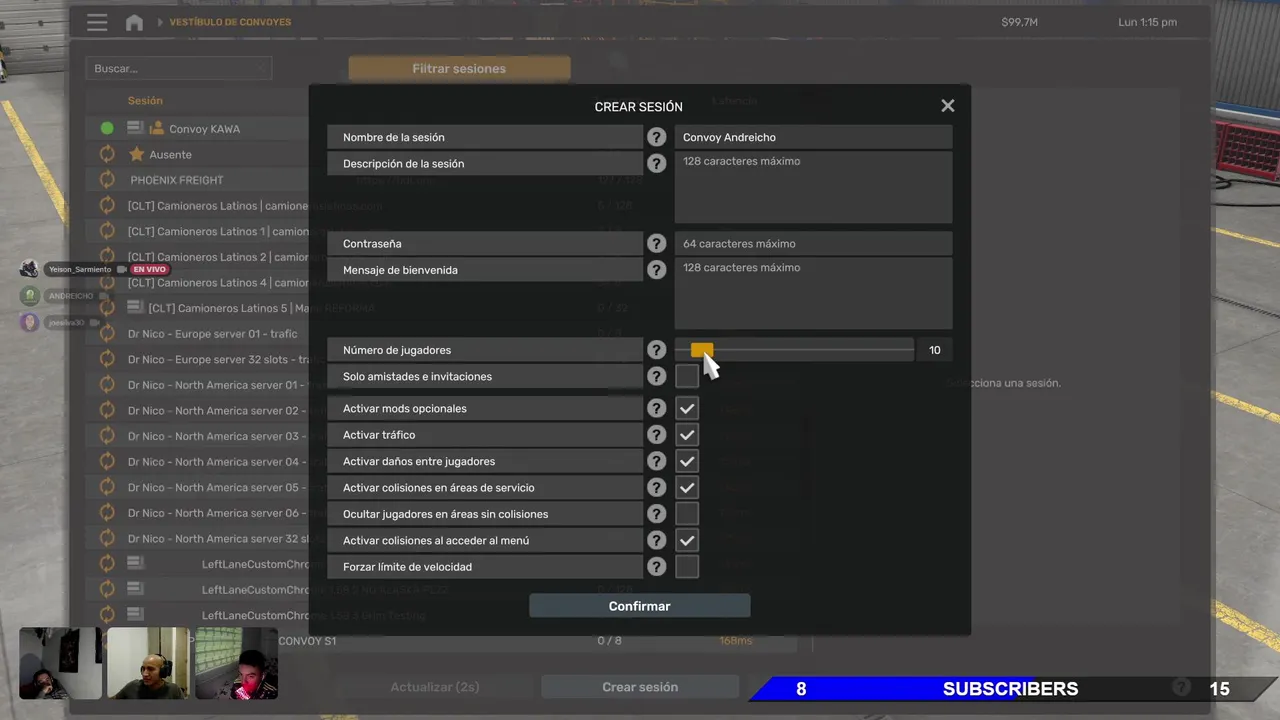Click the Mensaje de bienvenida text area
The image size is (1280, 720).
pyautogui.click(x=813, y=293)
